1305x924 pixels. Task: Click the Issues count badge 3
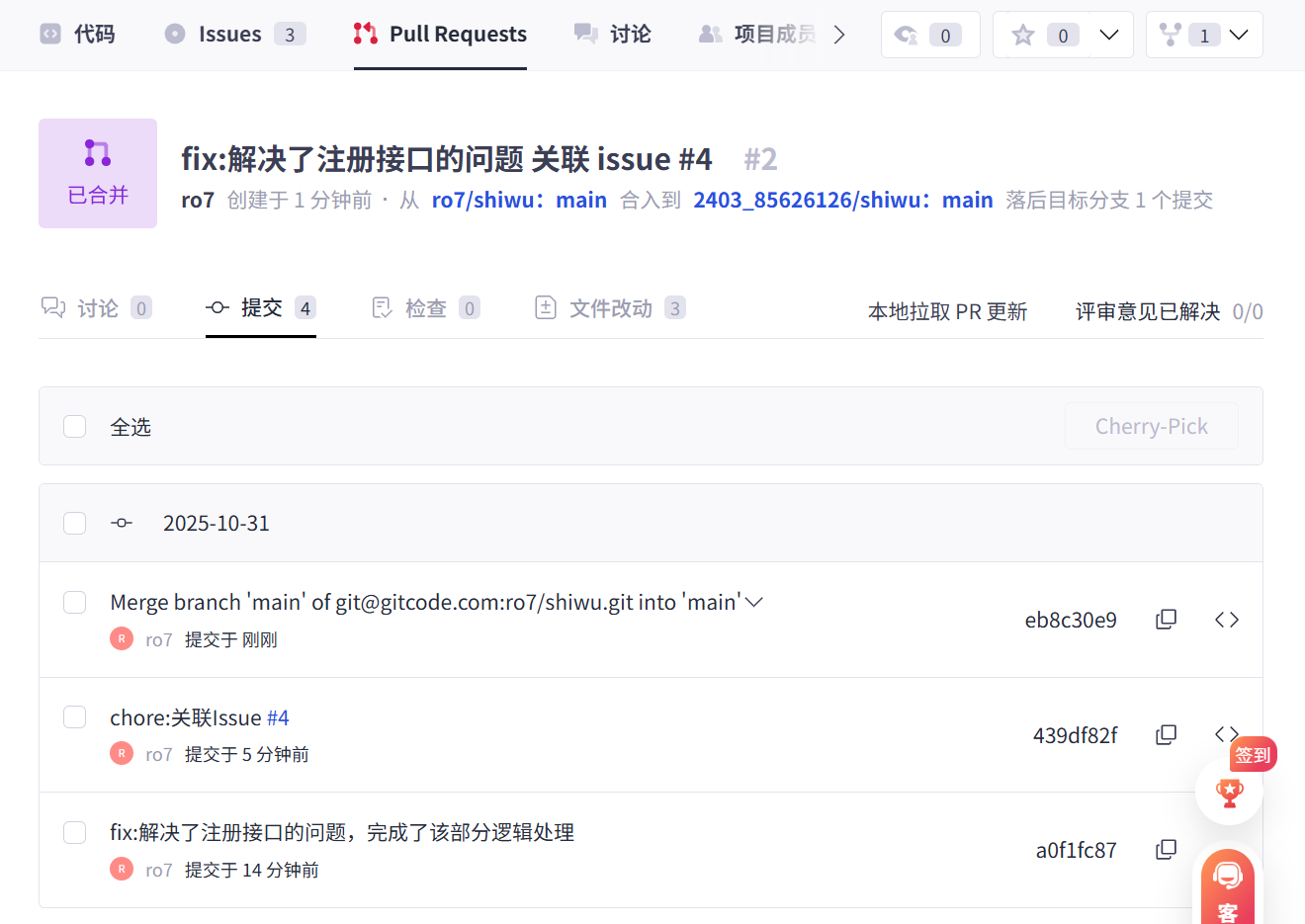click(x=290, y=35)
